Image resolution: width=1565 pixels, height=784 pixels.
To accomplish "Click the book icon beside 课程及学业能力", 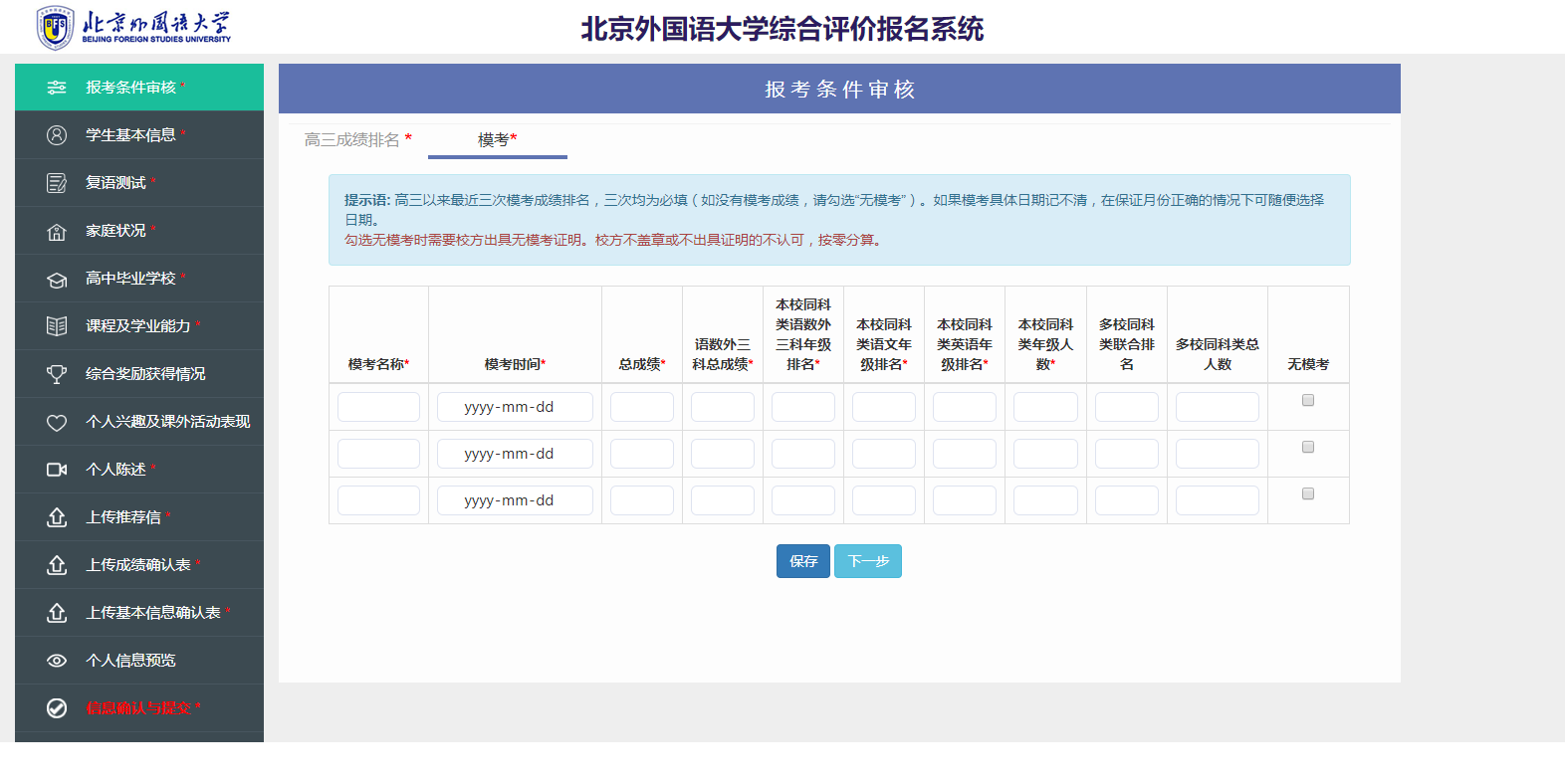I will [57, 326].
